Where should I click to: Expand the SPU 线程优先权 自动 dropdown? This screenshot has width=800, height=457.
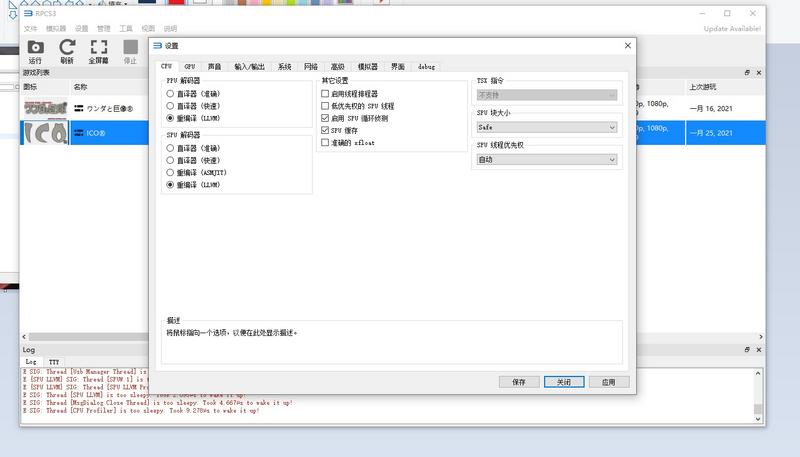click(x=547, y=160)
